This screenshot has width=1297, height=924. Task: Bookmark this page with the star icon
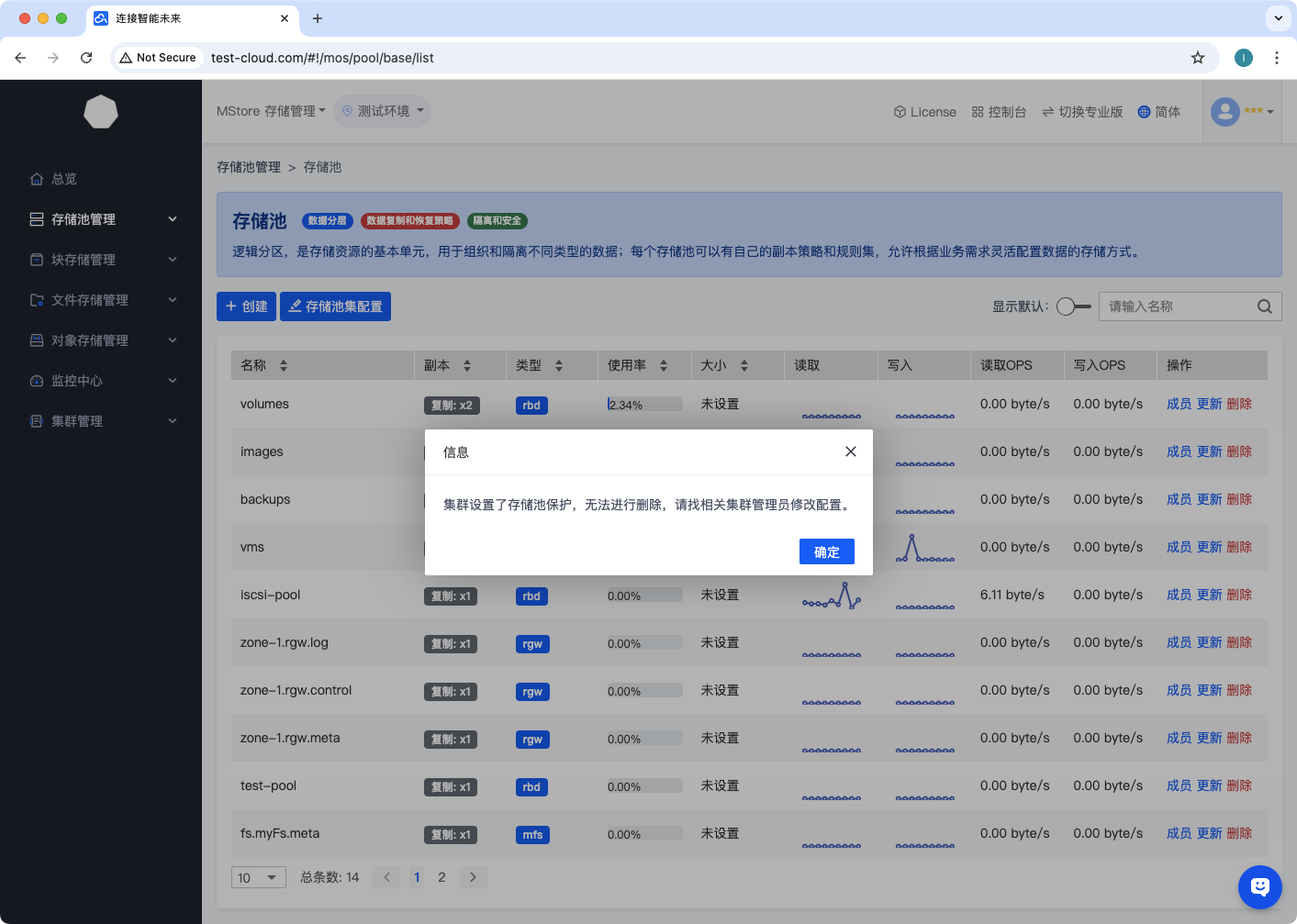click(x=1197, y=58)
